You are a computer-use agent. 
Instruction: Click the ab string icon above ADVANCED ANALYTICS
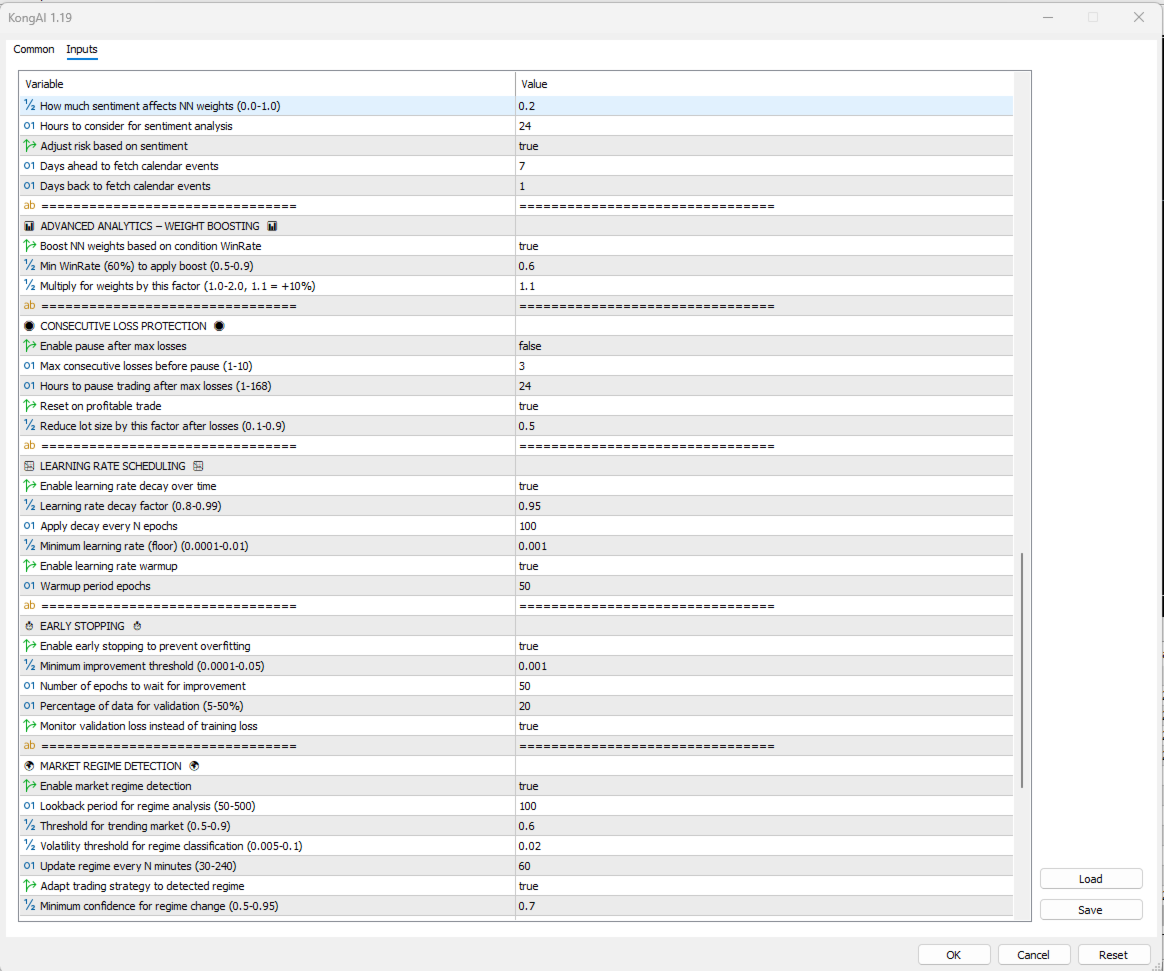[29, 206]
